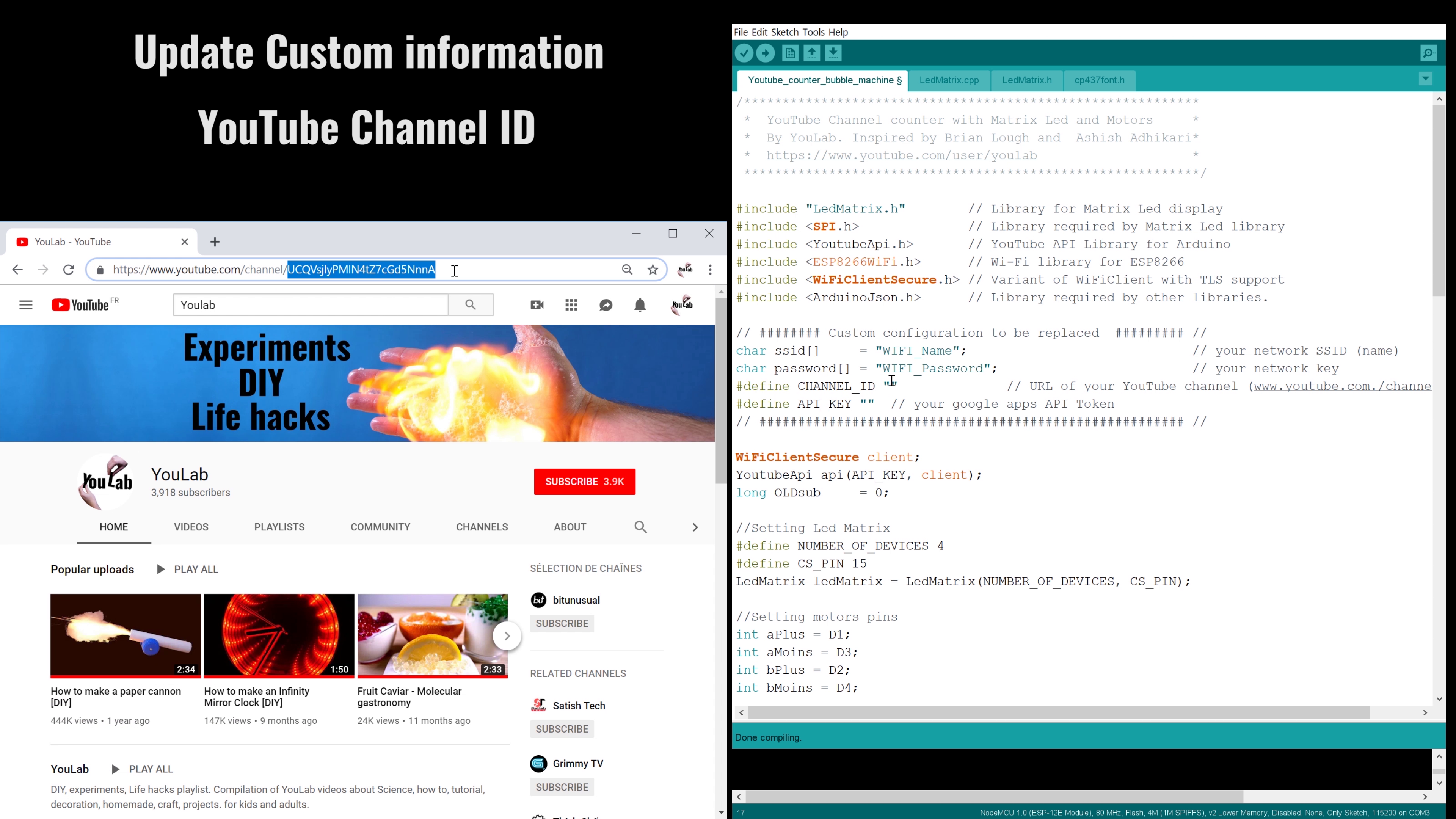Image resolution: width=1456 pixels, height=819 pixels.
Task: Subscribe to Satish Tech channel
Action: tap(562, 729)
